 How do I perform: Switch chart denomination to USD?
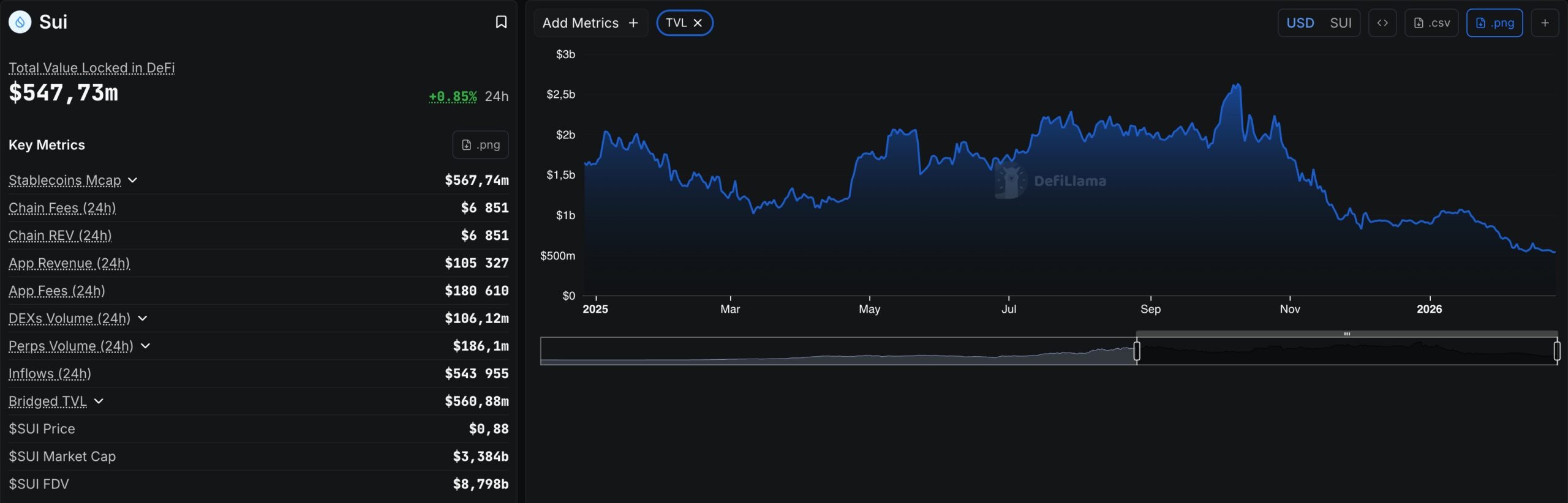point(1300,23)
